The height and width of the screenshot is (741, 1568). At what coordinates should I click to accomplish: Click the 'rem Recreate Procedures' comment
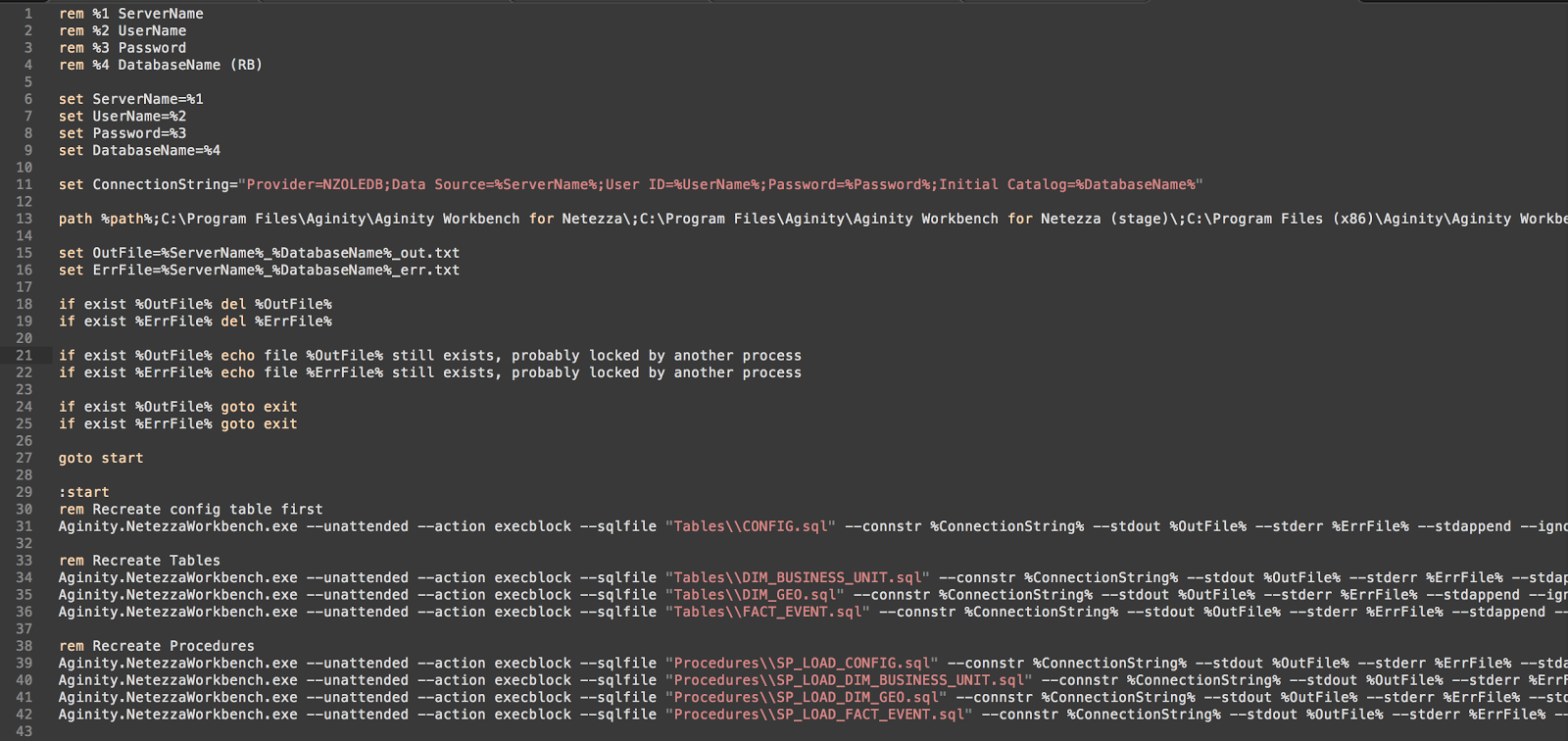click(157, 646)
